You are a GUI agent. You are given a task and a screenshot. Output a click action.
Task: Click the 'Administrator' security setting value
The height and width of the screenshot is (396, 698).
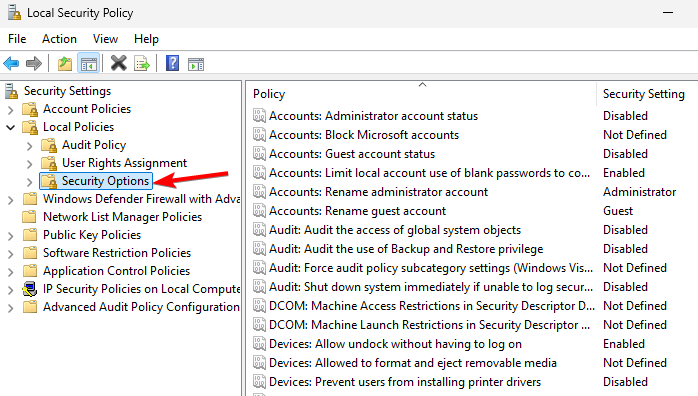[x=640, y=192]
